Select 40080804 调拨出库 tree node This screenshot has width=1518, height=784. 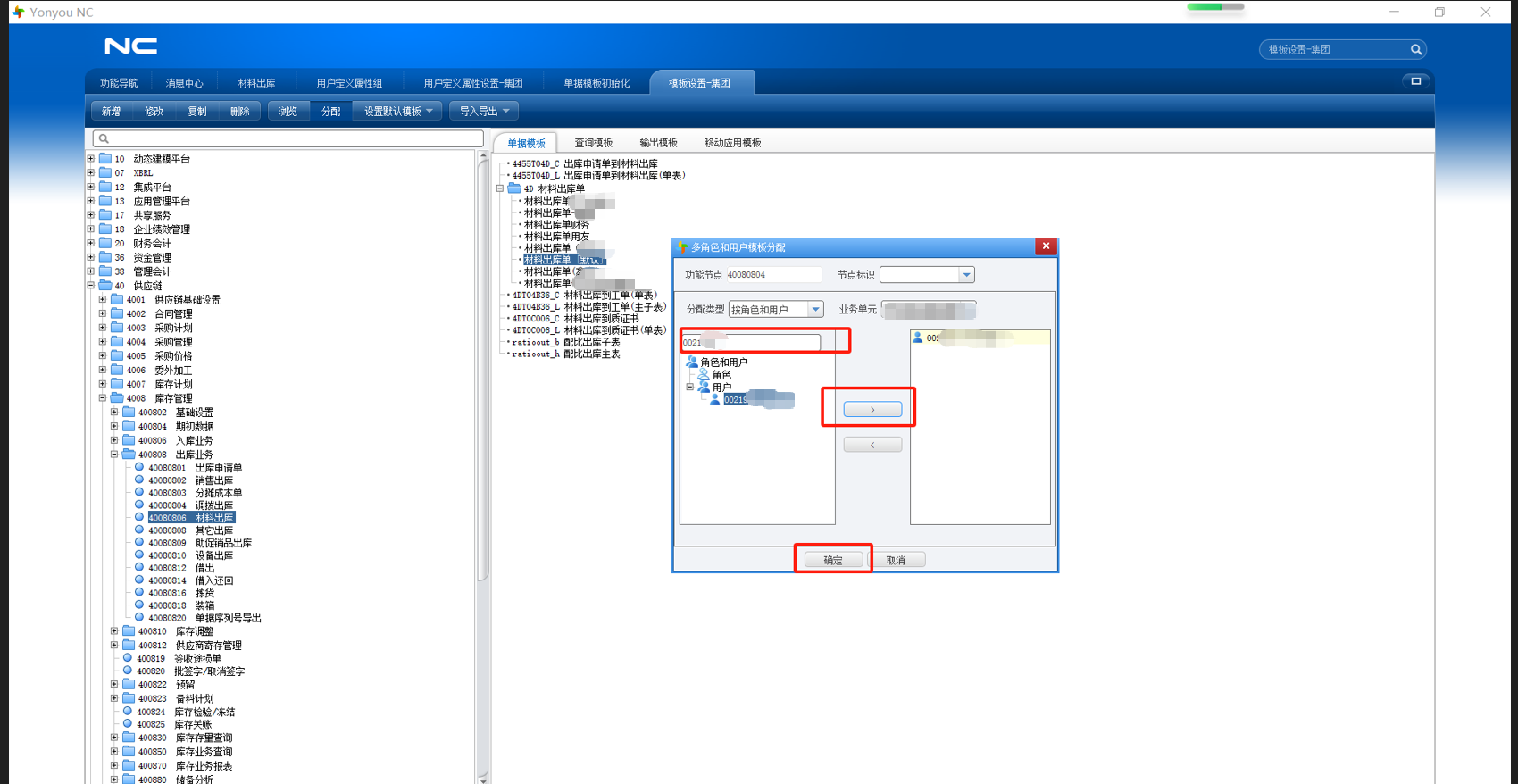click(191, 505)
